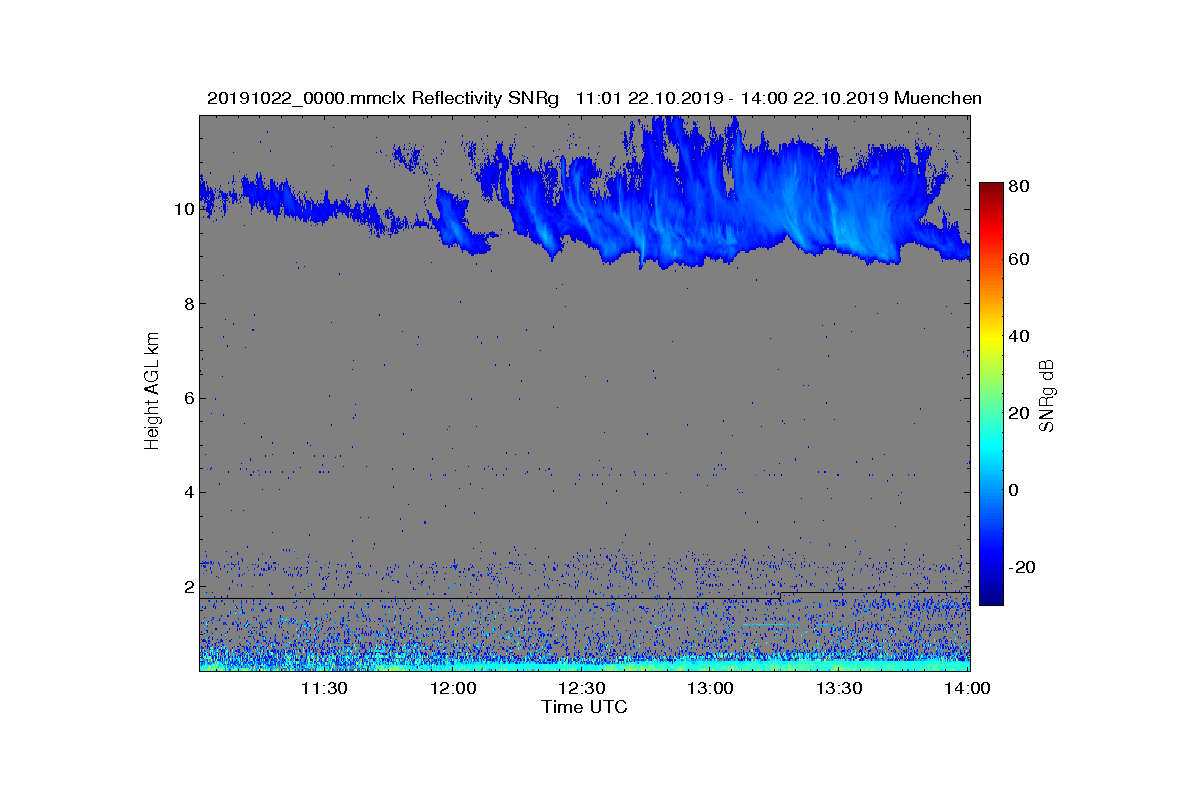The height and width of the screenshot is (800, 1200).
Task: Click the height tick label 2
Action: point(187,587)
